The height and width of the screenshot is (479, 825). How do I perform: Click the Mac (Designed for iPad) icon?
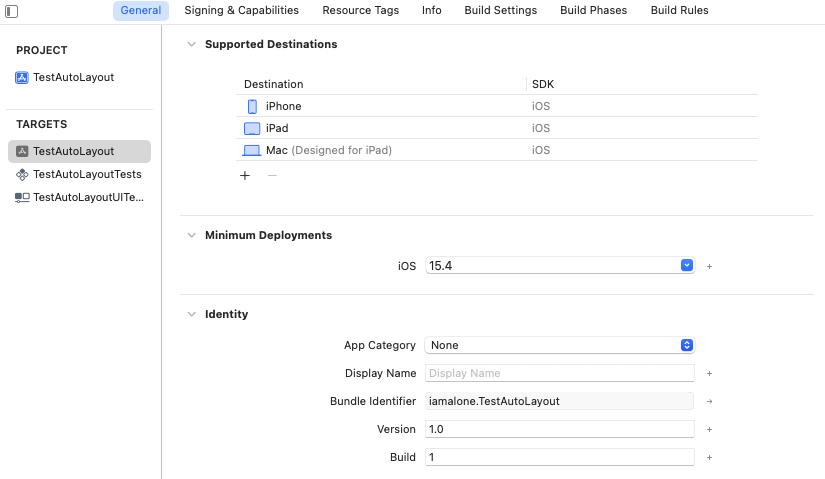(x=252, y=150)
